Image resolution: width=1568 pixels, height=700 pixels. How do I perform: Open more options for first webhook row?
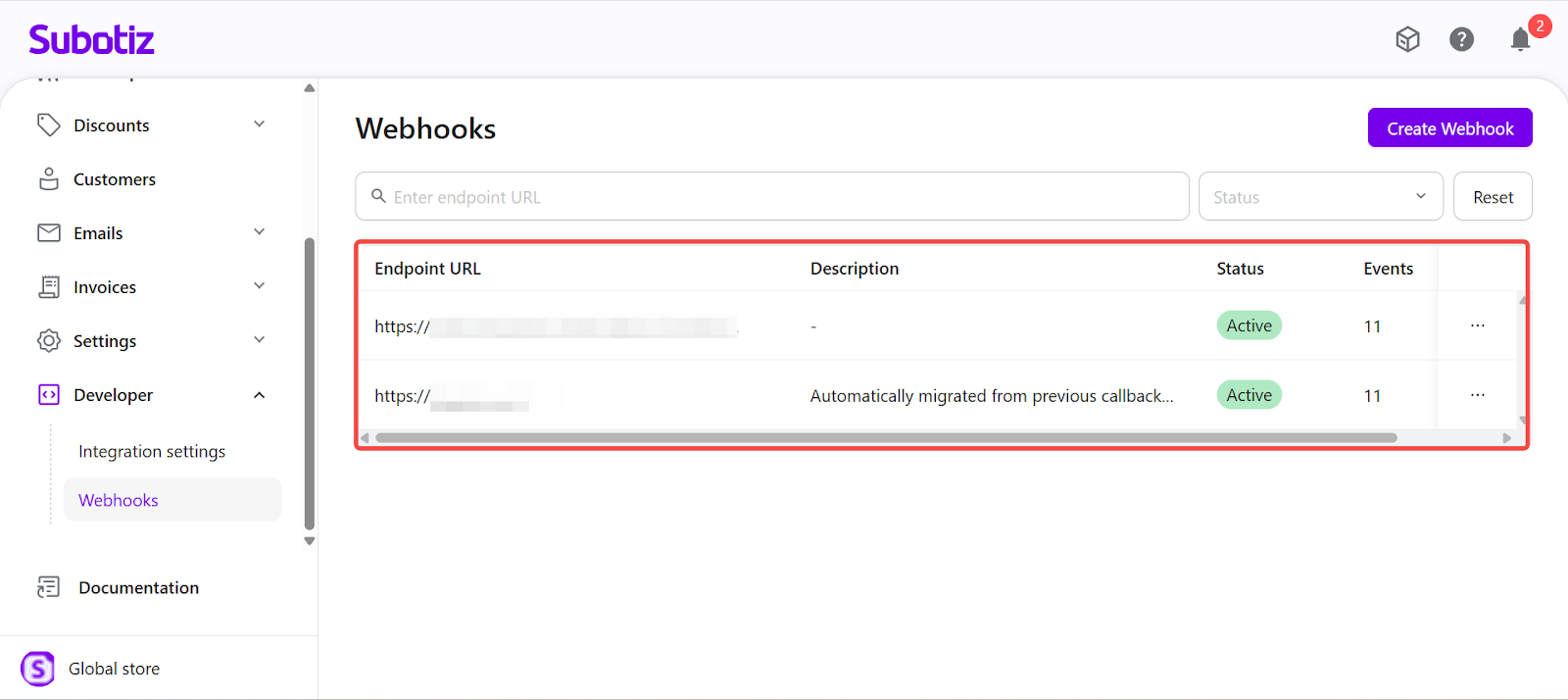tap(1477, 325)
